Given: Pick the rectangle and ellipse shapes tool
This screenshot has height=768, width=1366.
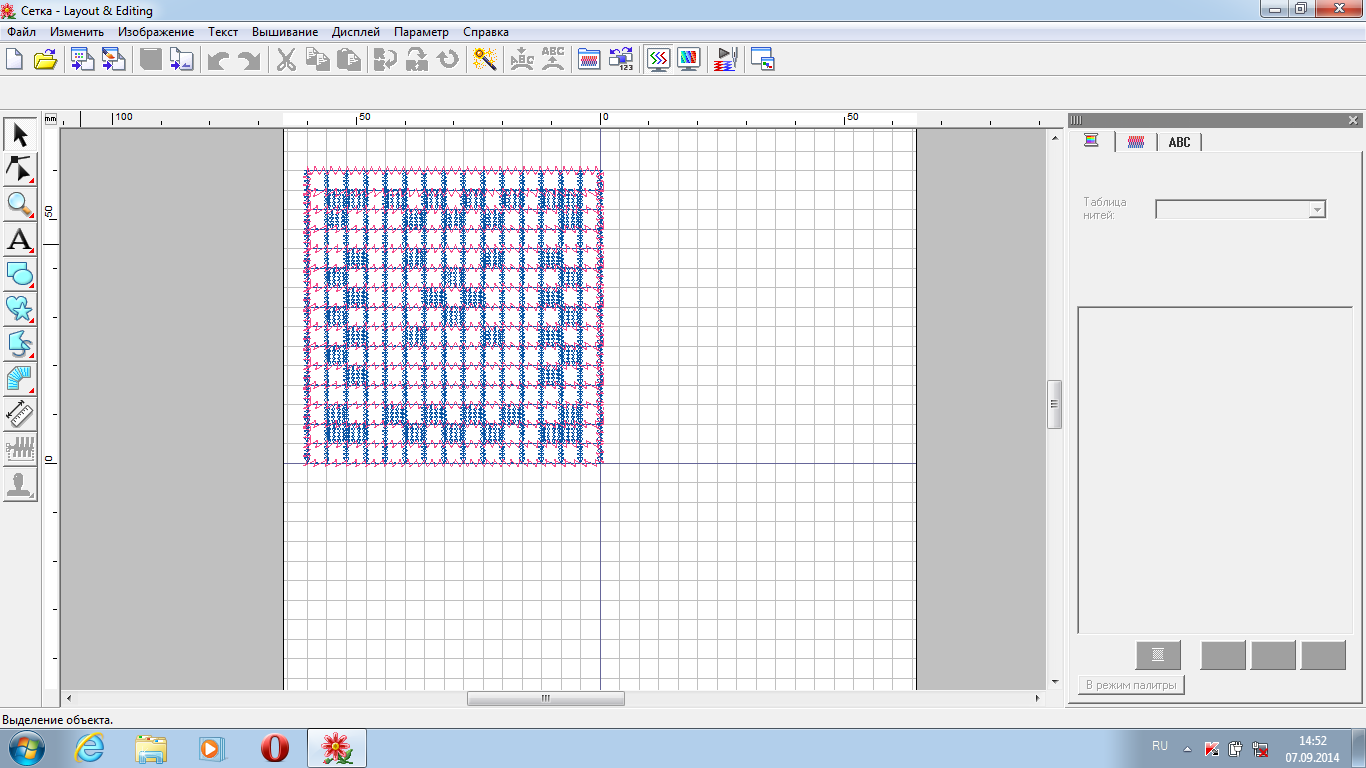Looking at the screenshot, I should pos(20,274).
